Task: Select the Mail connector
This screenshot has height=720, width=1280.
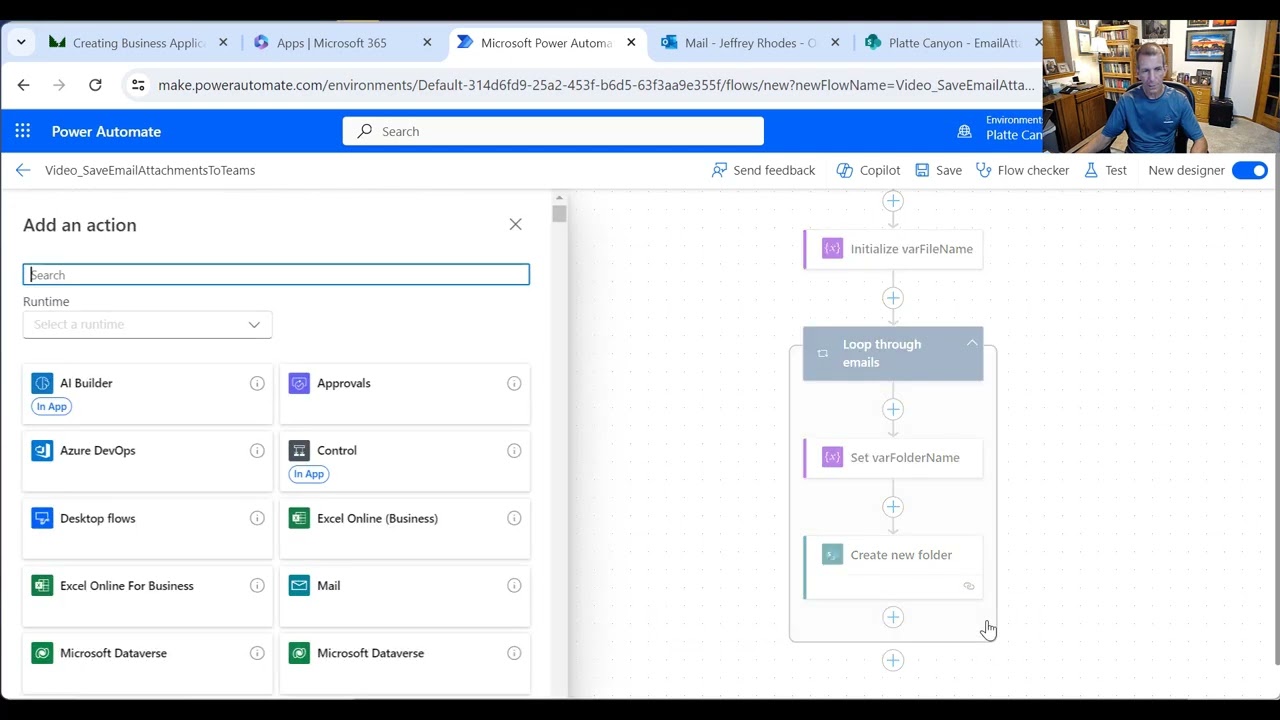Action: click(405, 597)
